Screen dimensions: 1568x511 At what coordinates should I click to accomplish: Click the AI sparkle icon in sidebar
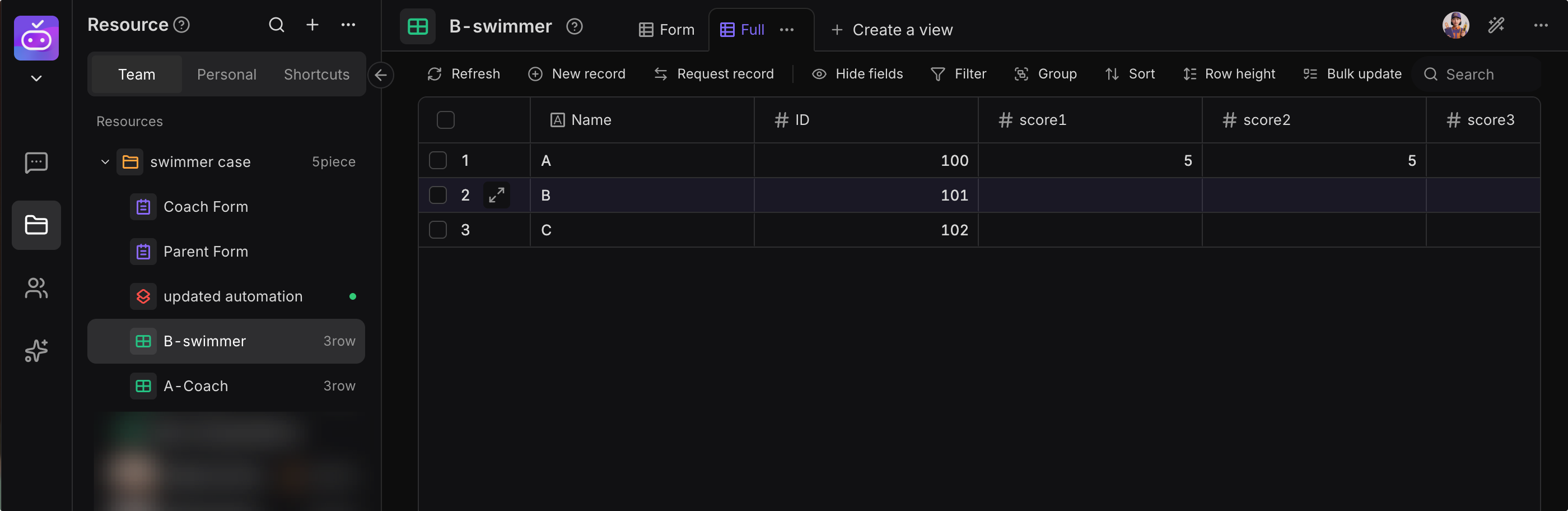(x=36, y=350)
